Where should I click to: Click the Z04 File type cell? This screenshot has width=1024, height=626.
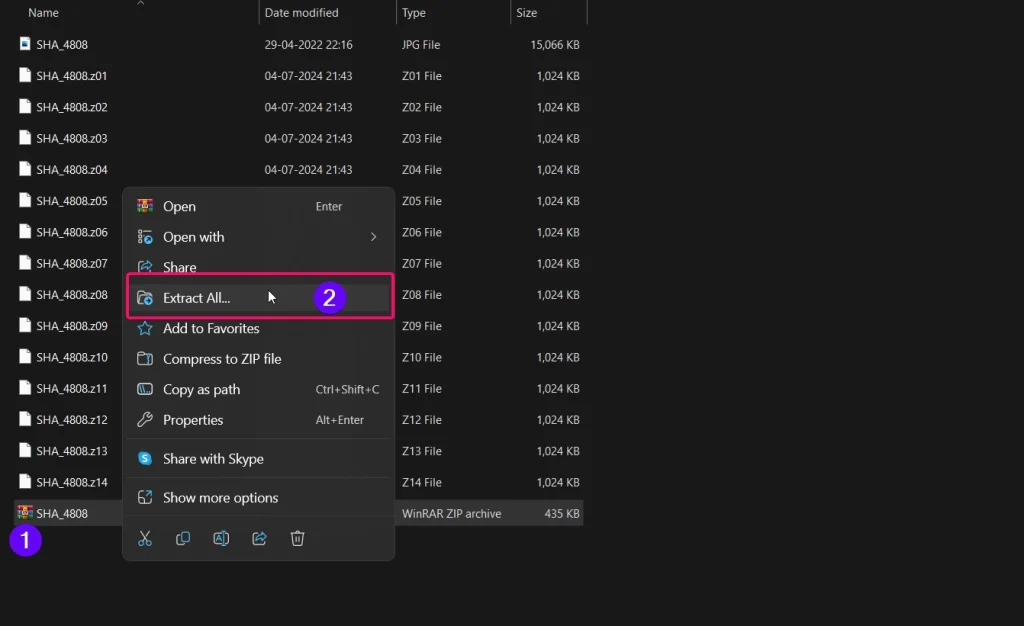coord(422,170)
